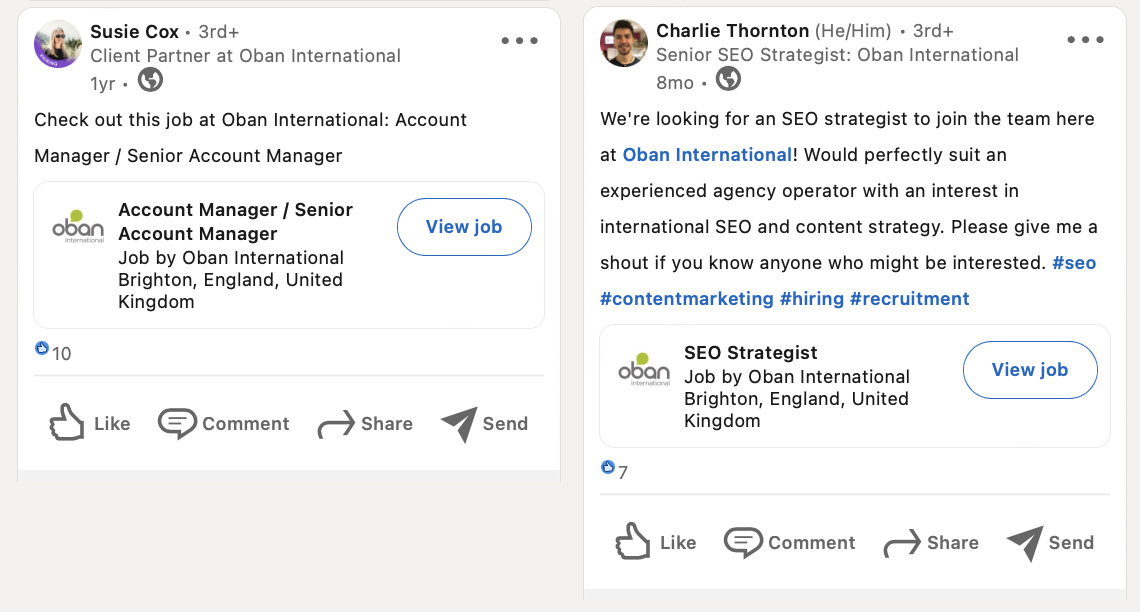The height and width of the screenshot is (612, 1140).
Task: Comment on Susie Cox's post
Action: point(224,423)
